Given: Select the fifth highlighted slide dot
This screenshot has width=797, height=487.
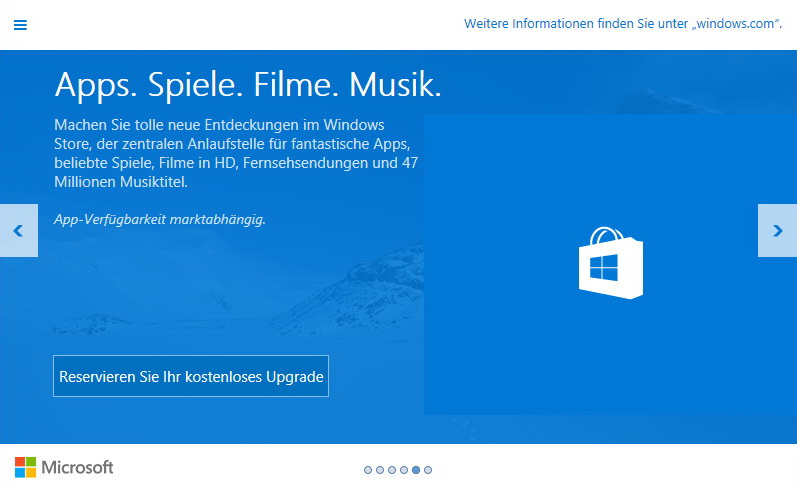Looking at the screenshot, I should (x=416, y=470).
